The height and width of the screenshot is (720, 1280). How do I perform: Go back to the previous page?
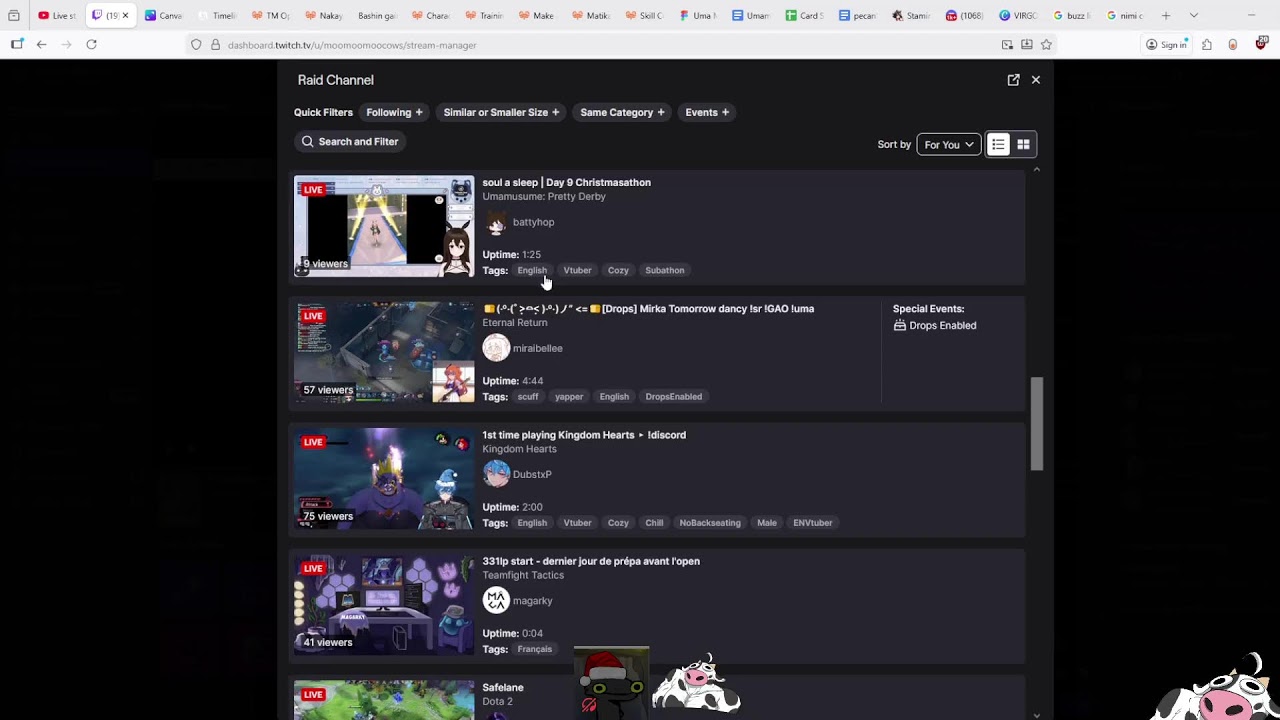[41, 44]
